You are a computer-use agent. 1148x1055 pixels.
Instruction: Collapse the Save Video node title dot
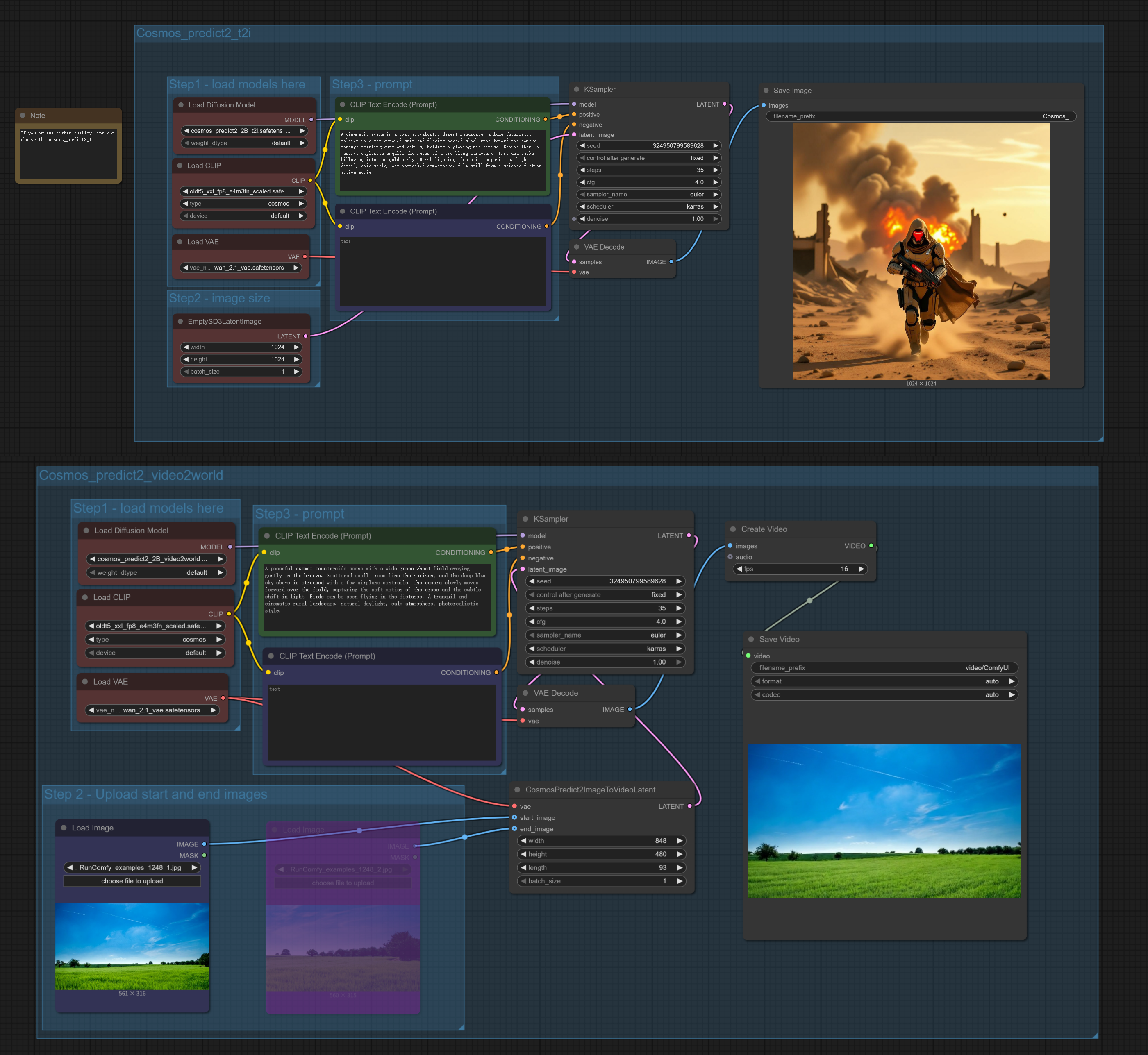pyautogui.click(x=751, y=640)
